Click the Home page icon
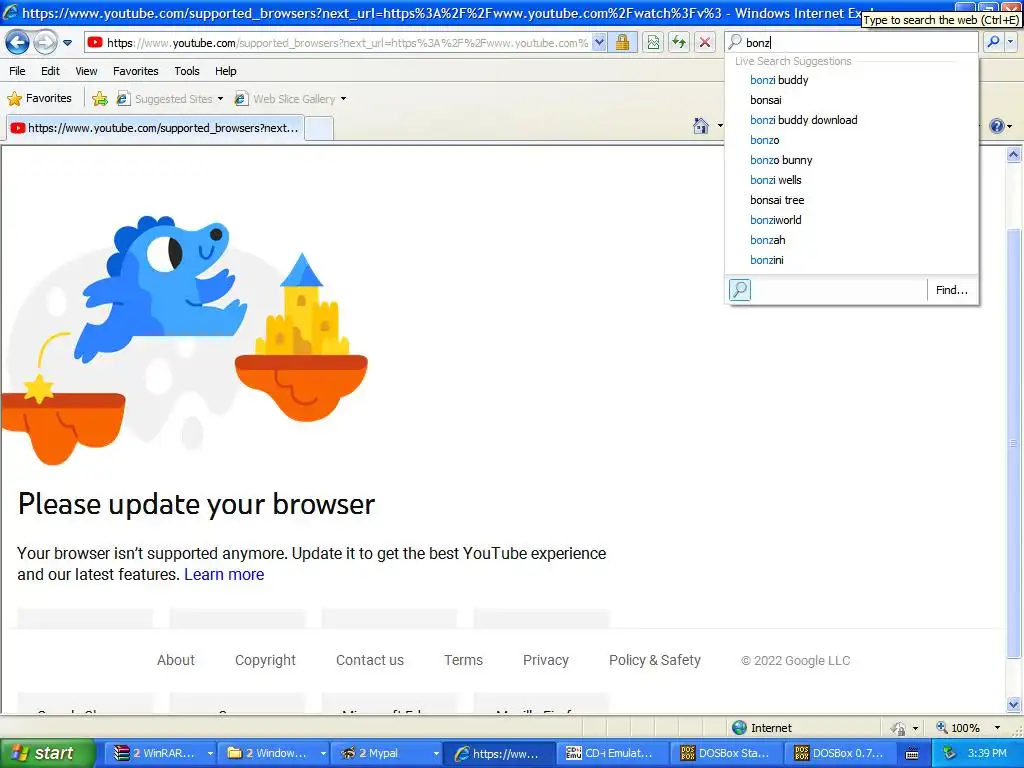 pos(701,125)
